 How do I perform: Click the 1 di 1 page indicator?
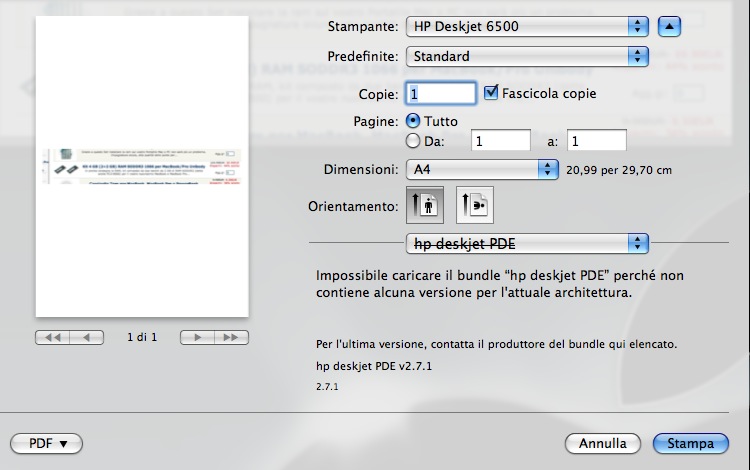142,338
